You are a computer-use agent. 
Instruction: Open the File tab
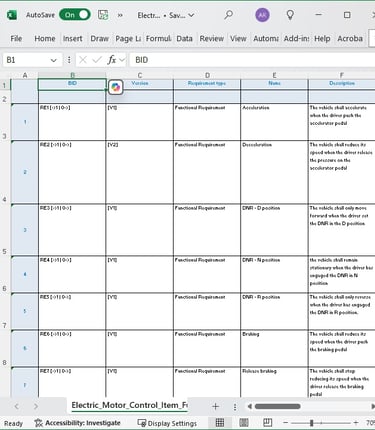click(x=16, y=39)
